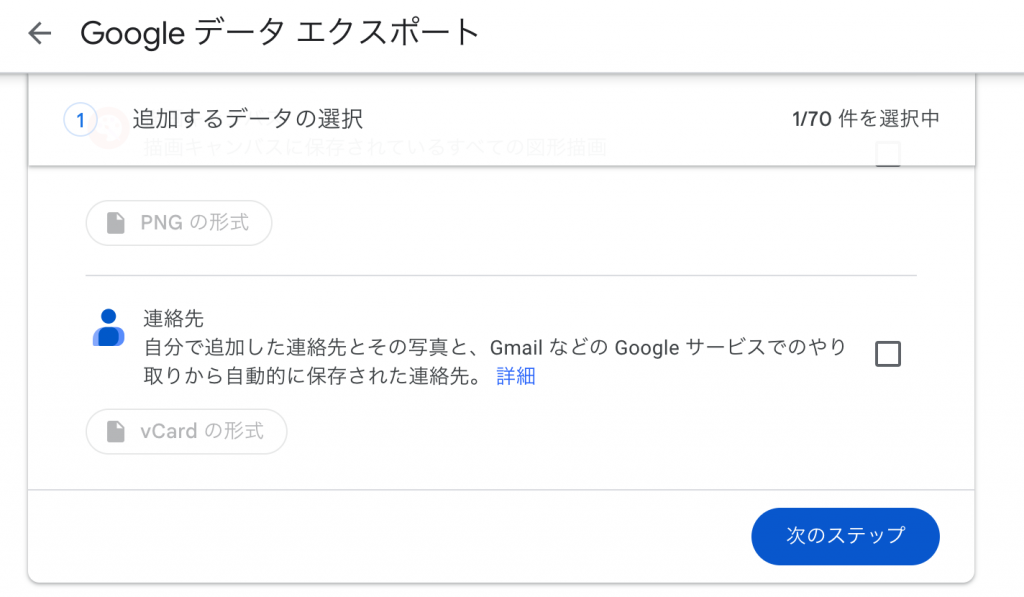Open the PNG の形式 format button
1024x597 pixels.
179,223
